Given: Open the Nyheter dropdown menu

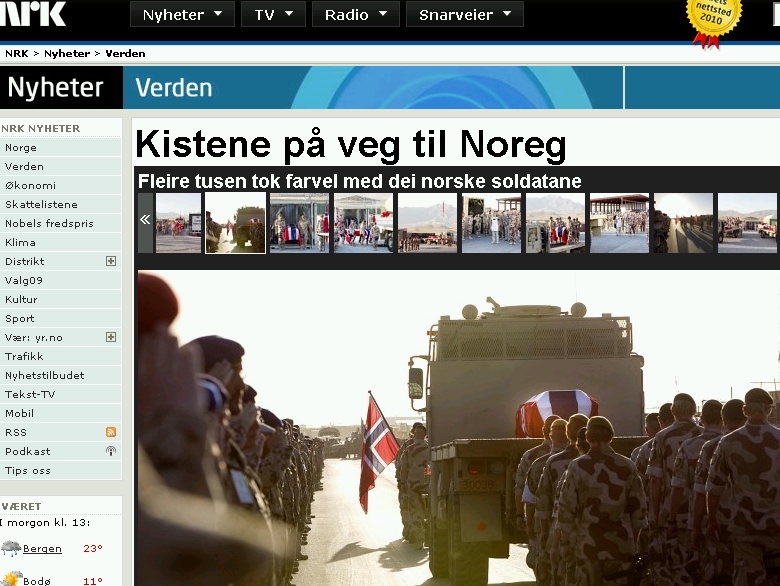Looking at the screenshot, I should tap(182, 14).
